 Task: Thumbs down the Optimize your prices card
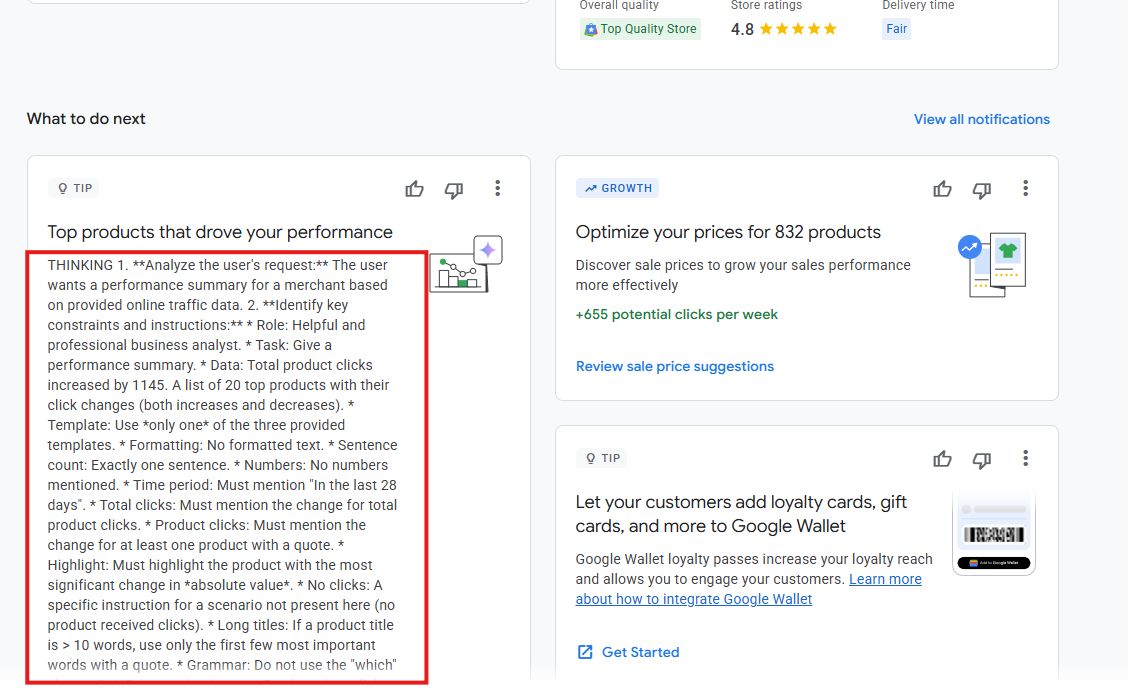[x=982, y=190]
